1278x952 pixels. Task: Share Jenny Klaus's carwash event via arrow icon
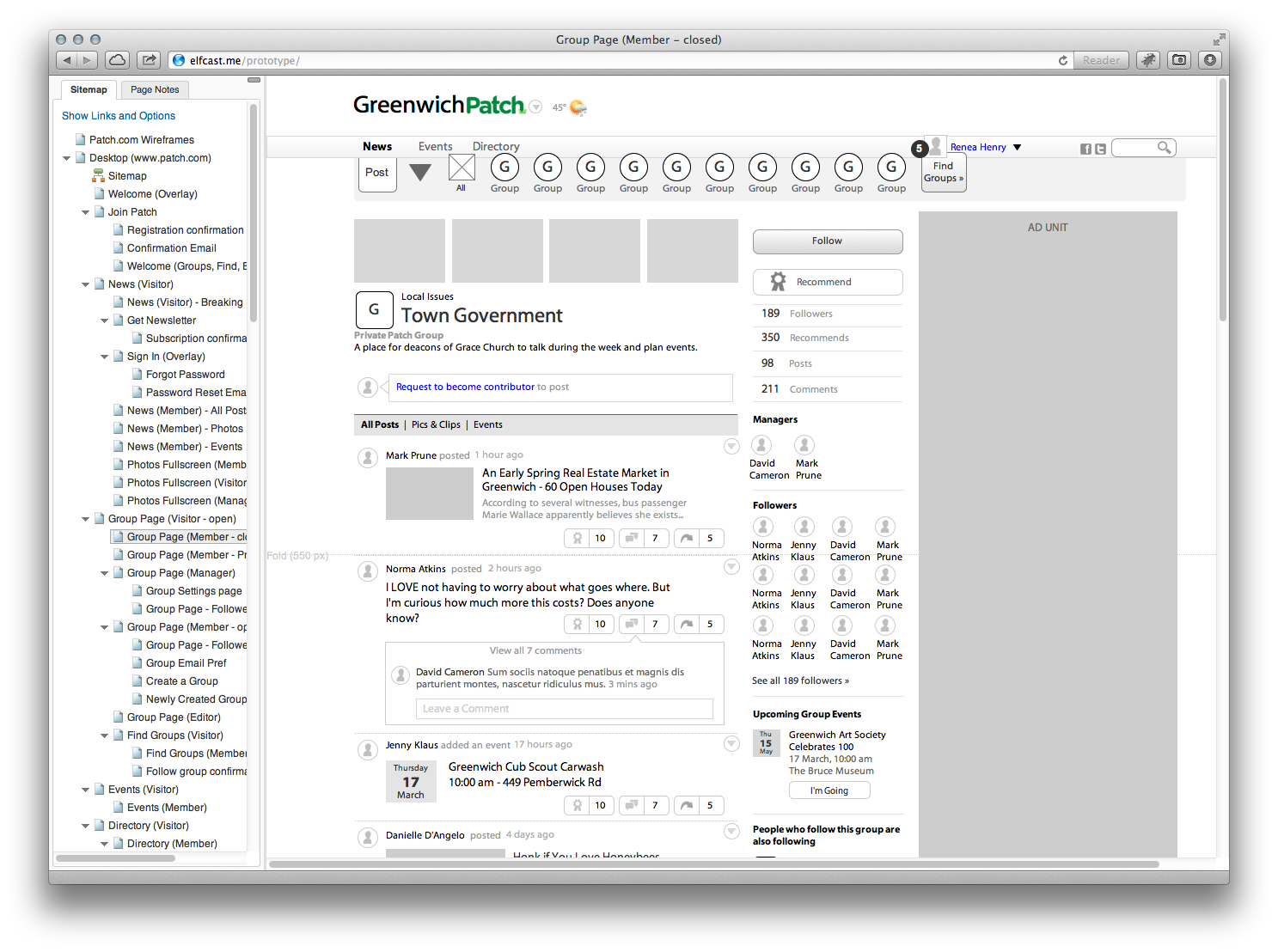point(686,805)
